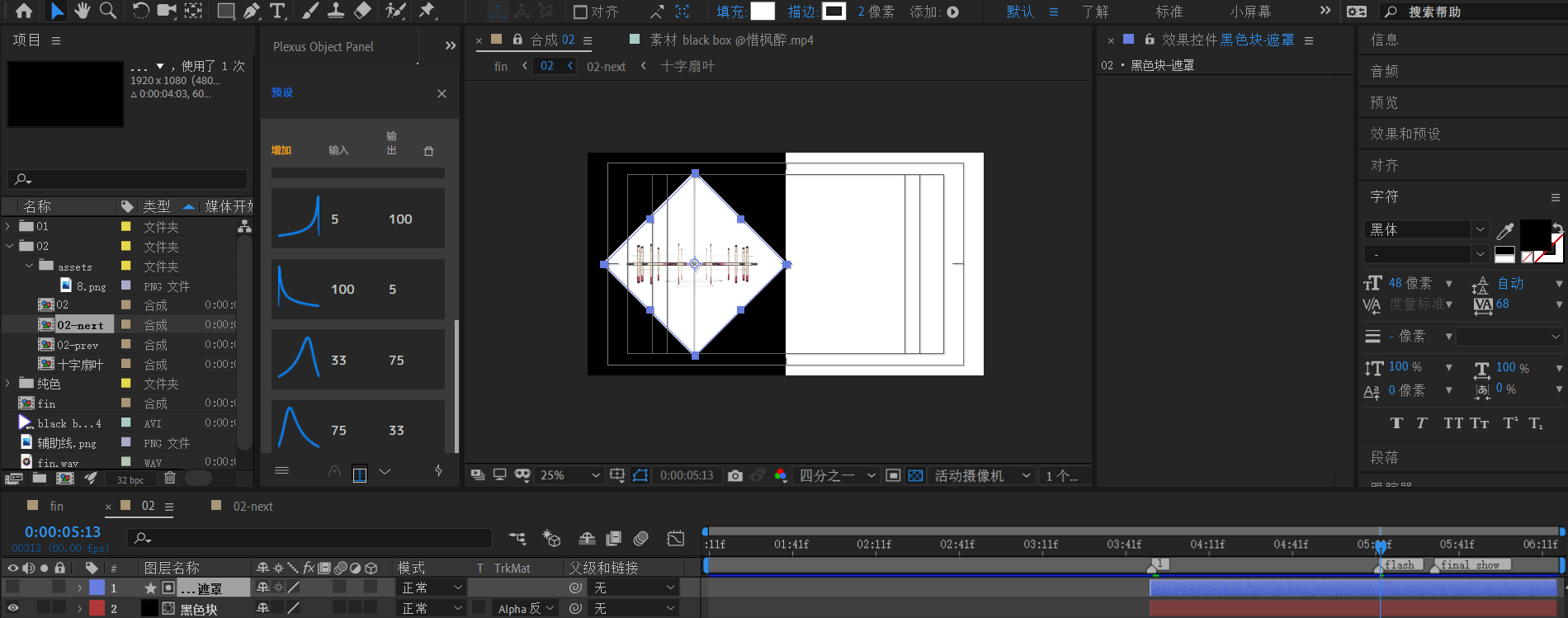
Task: Take a snapshot with camera icon
Action: coord(735,475)
